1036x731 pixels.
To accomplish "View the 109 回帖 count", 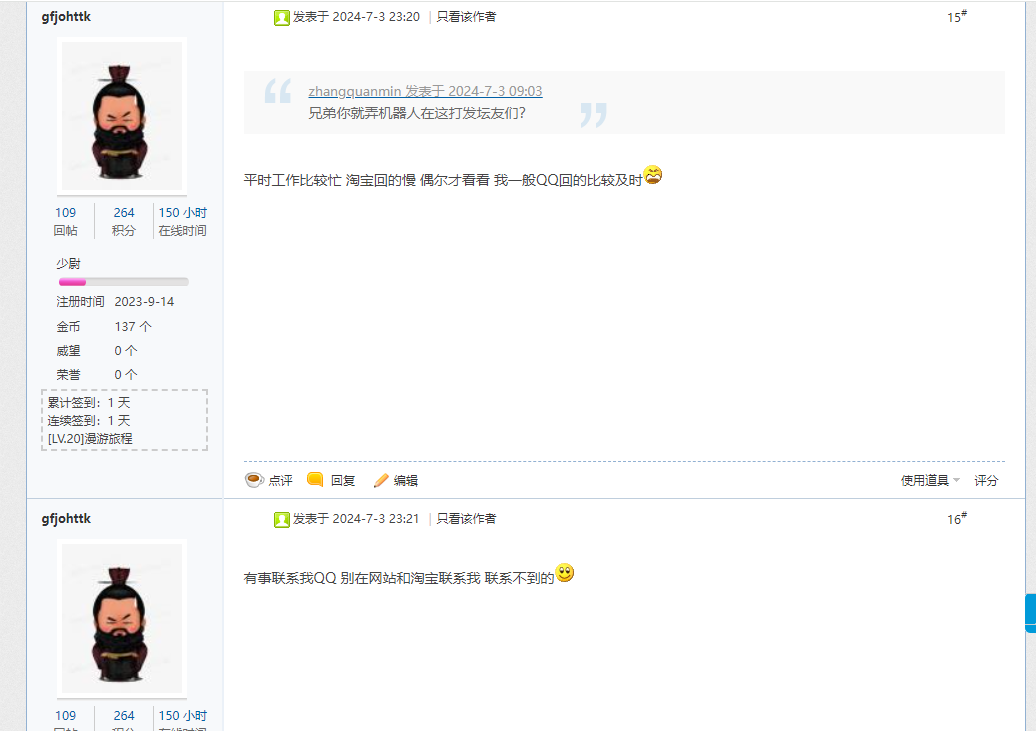I will (65, 221).
